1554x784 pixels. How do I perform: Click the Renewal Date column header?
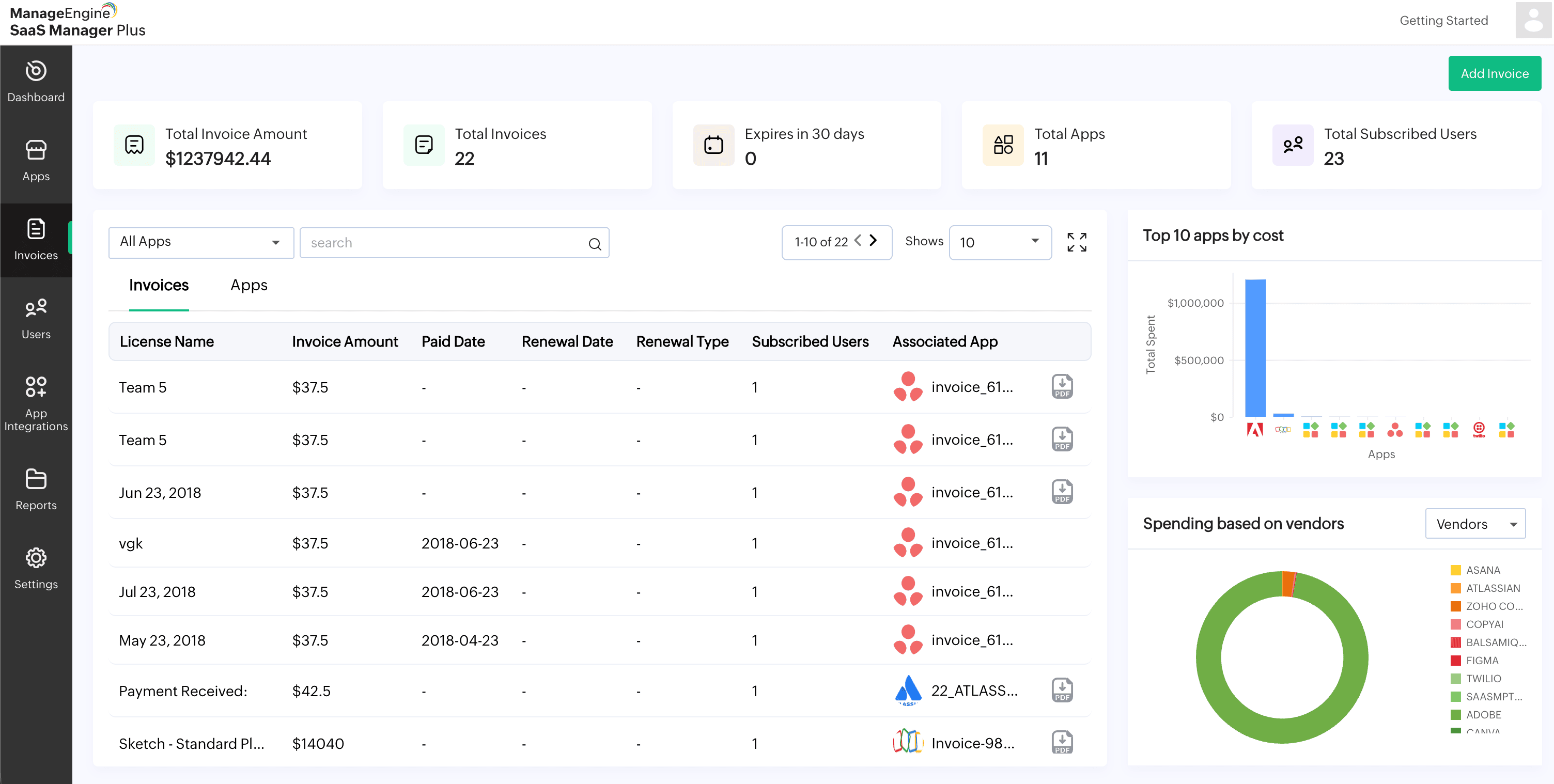(x=567, y=342)
